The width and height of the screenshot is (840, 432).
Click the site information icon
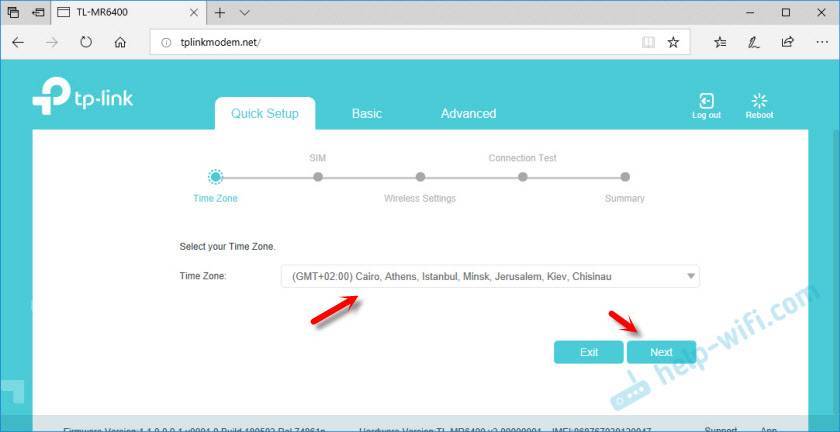(166, 42)
